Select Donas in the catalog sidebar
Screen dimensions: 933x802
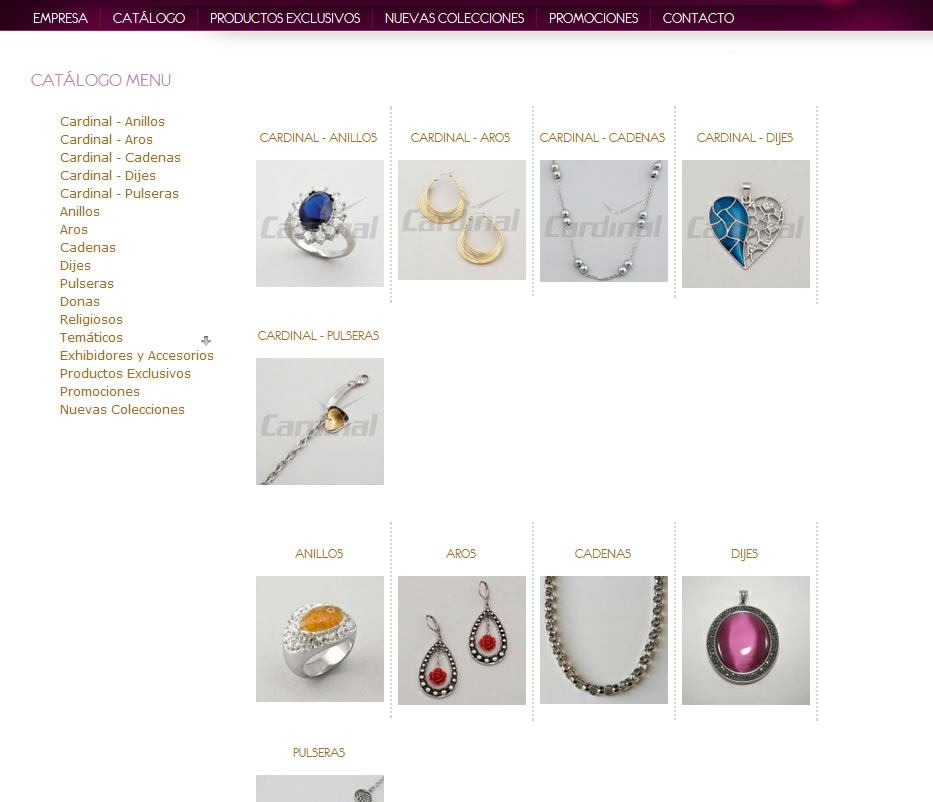click(x=80, y=302)
